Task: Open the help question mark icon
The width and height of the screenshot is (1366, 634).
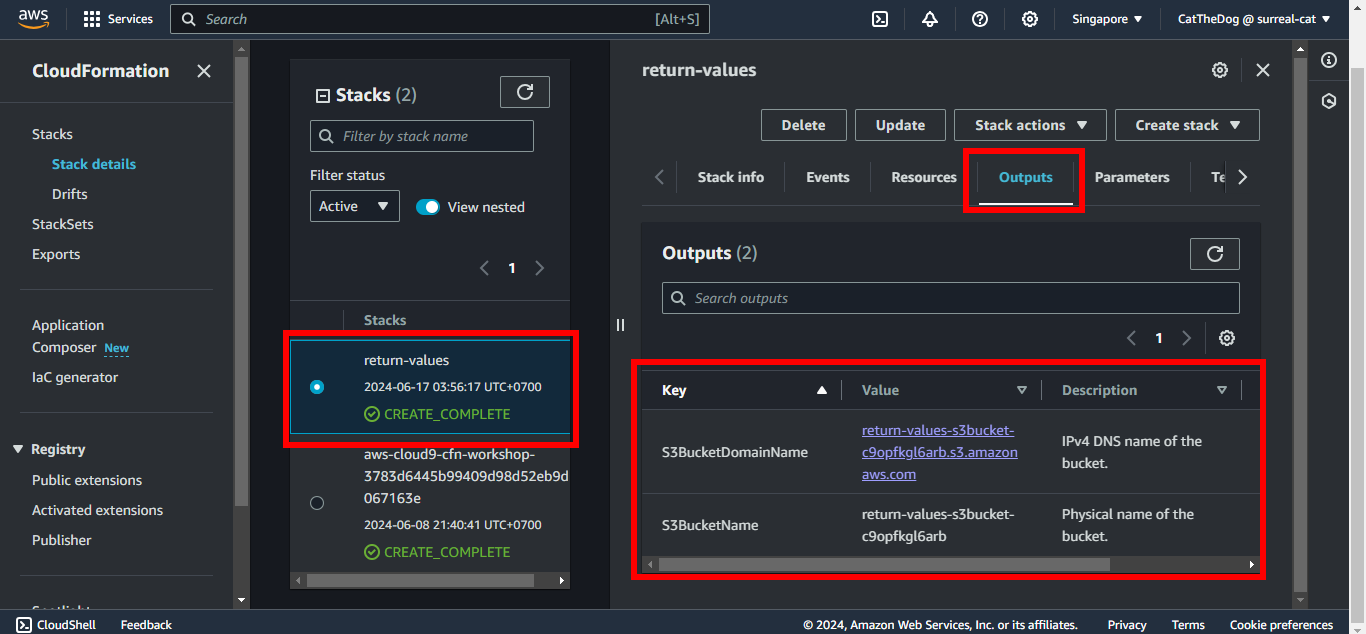Action: [x=980, y=19]
